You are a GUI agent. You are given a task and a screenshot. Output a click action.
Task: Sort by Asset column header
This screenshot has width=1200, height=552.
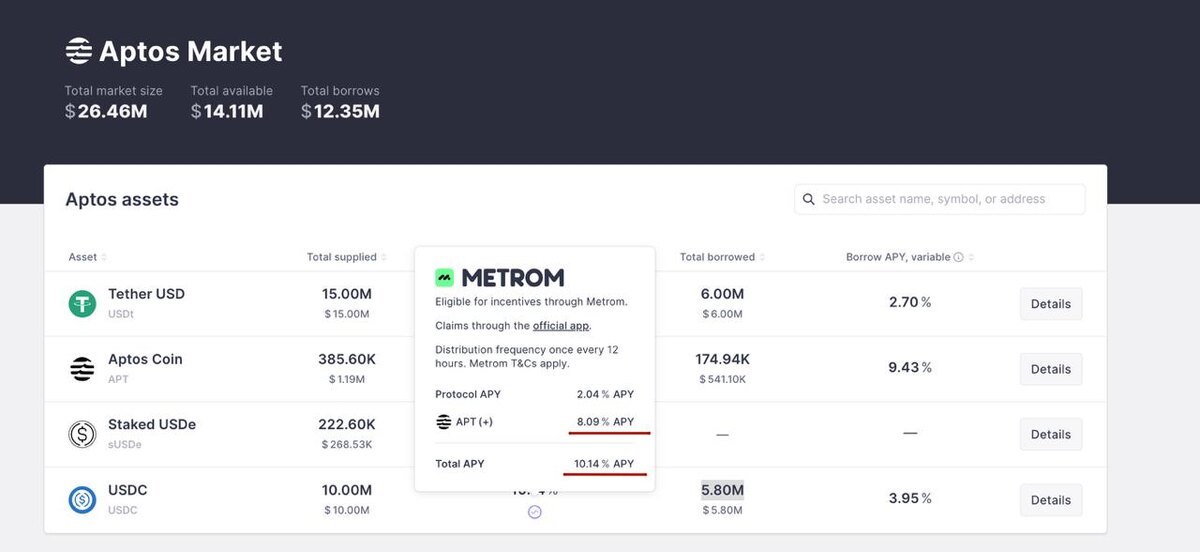(x=88, y=257)
